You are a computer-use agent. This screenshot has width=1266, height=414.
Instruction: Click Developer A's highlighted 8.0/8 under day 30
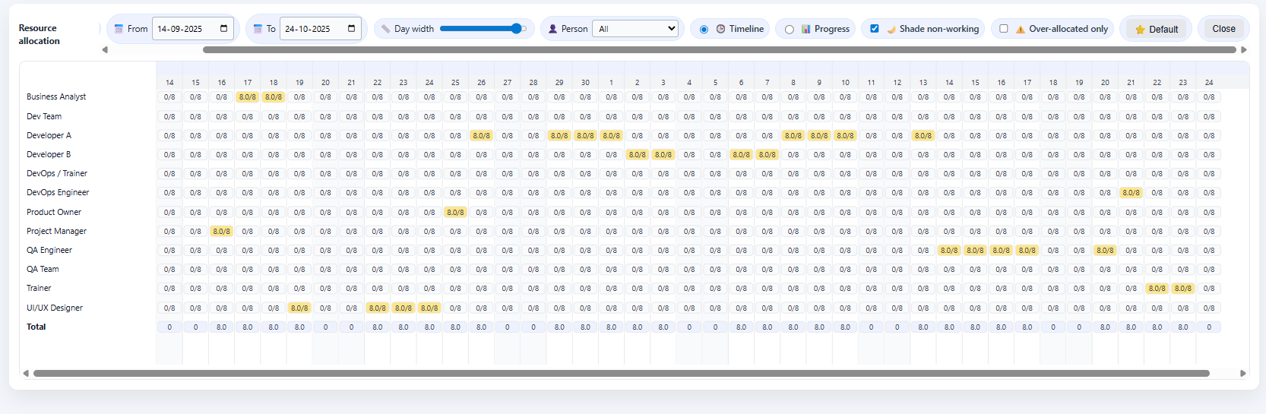[x=585, y=135]
